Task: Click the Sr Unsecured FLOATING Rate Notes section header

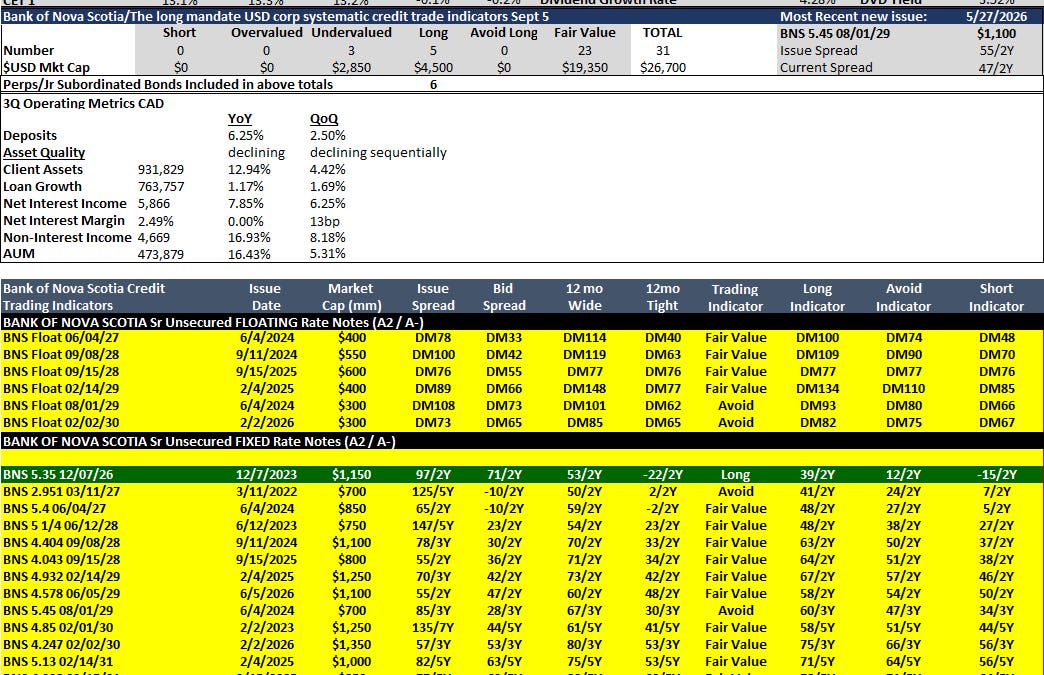Action: click(x=213, y=322)
